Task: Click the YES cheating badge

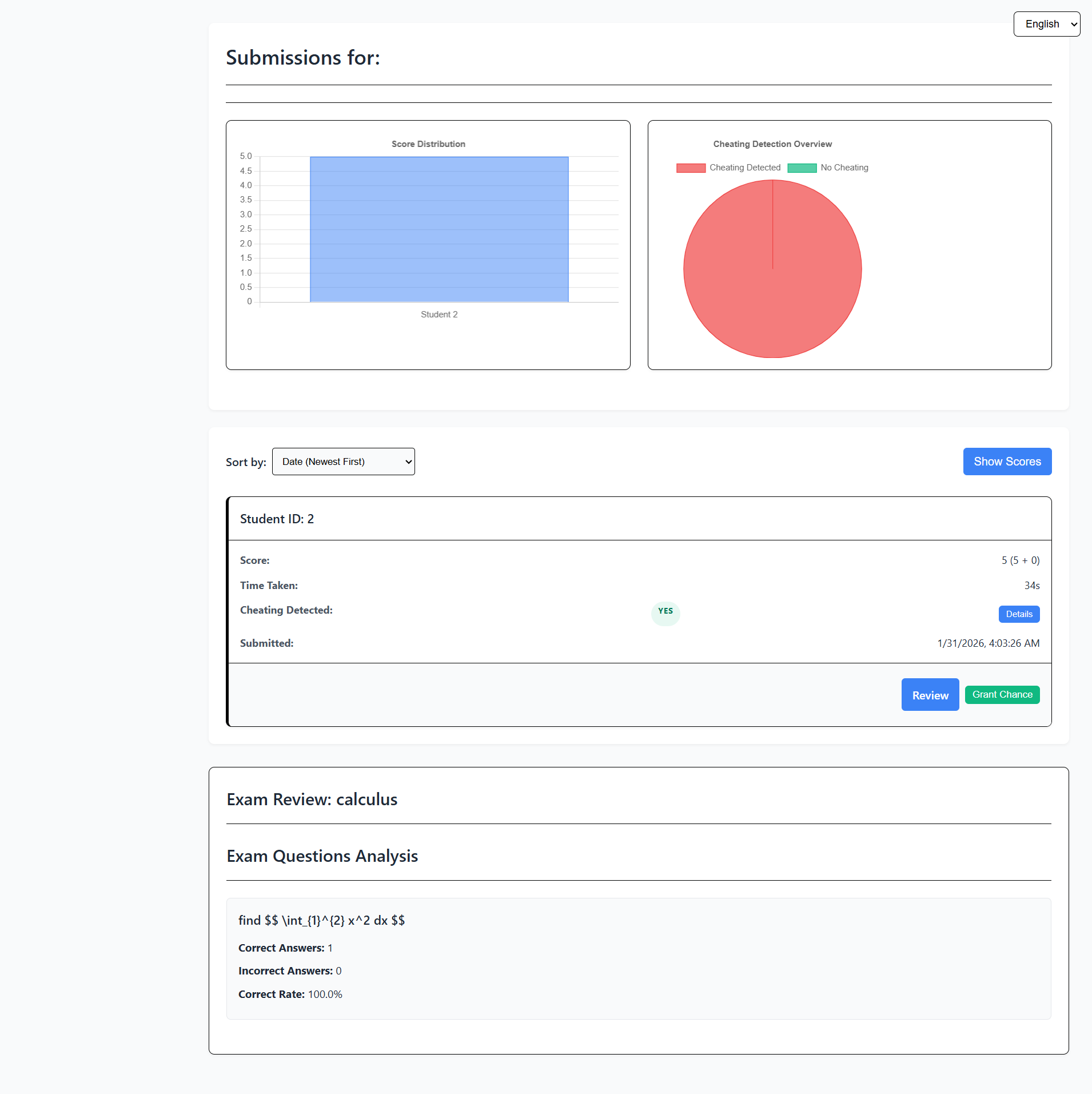Action: [x=665, y=611]
